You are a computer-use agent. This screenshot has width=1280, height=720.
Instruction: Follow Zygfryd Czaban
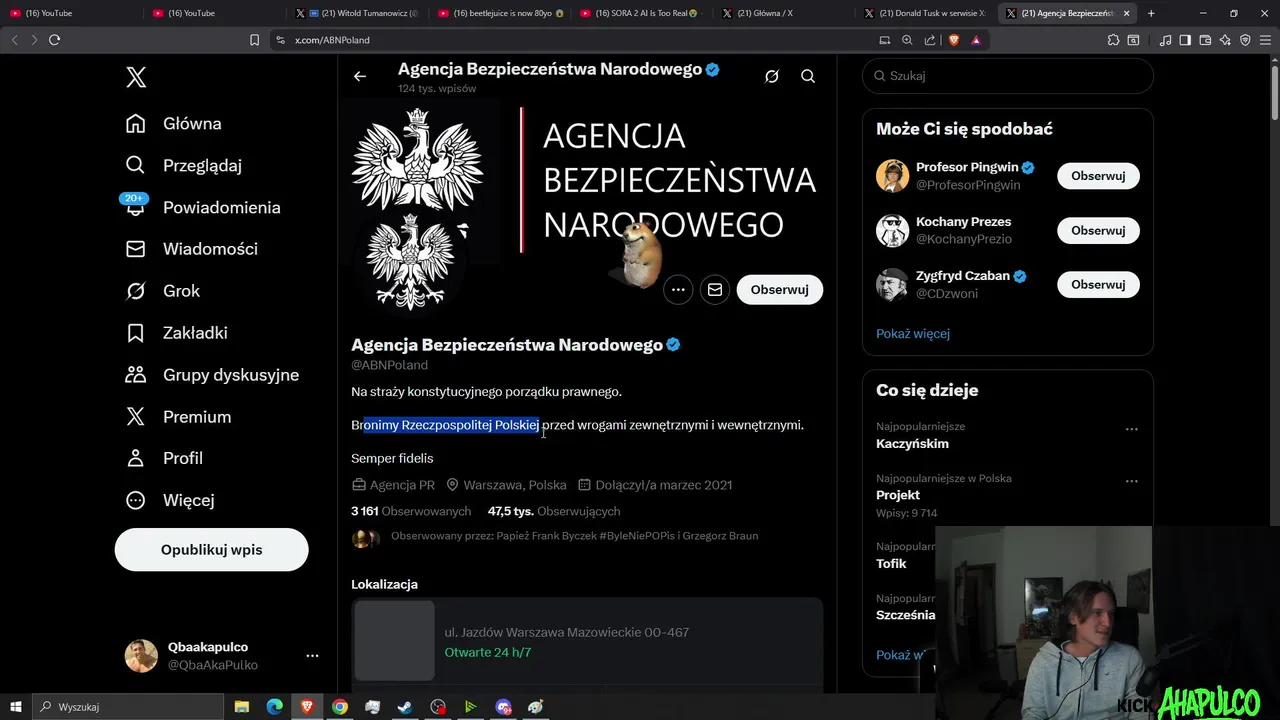tap(1098, 285)
